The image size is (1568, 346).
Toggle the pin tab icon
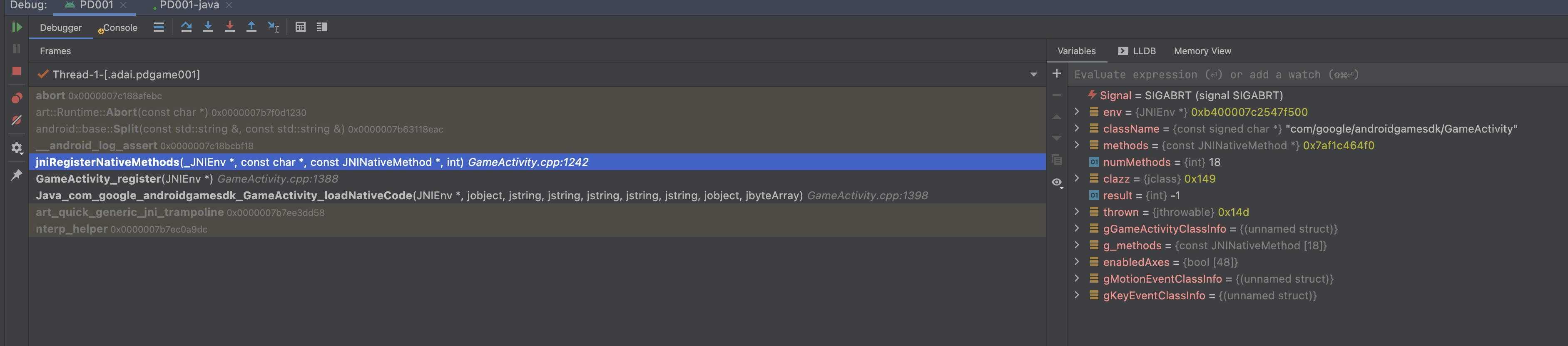pyautogui.click(x=16, y=176)
